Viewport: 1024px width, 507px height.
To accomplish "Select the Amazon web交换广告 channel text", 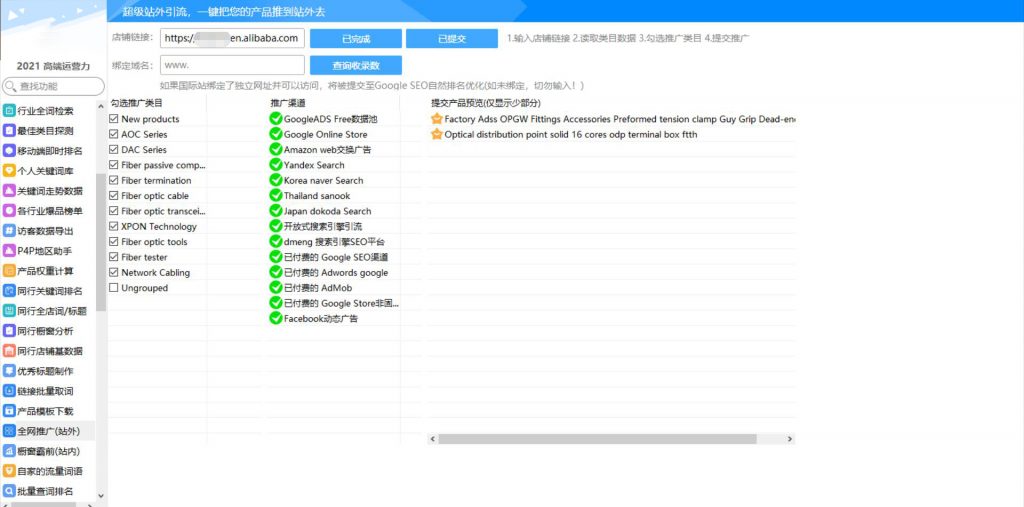I will pyautogui.click(x=327, y=150).
